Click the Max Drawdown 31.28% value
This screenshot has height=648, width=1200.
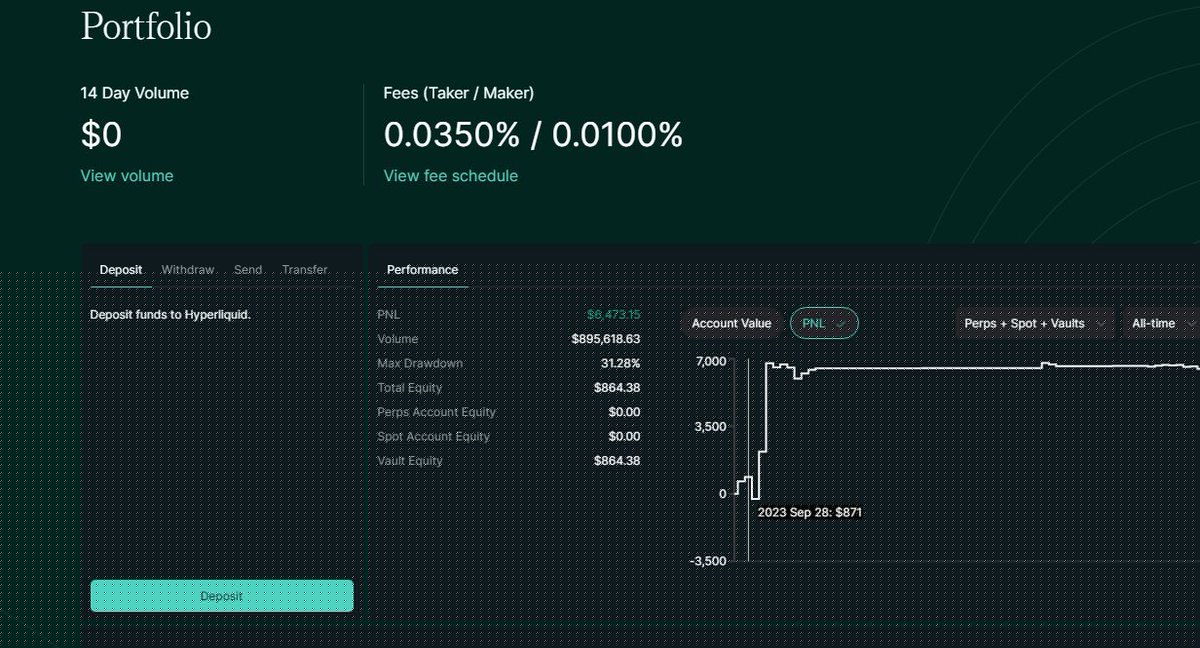click(620, 364)
